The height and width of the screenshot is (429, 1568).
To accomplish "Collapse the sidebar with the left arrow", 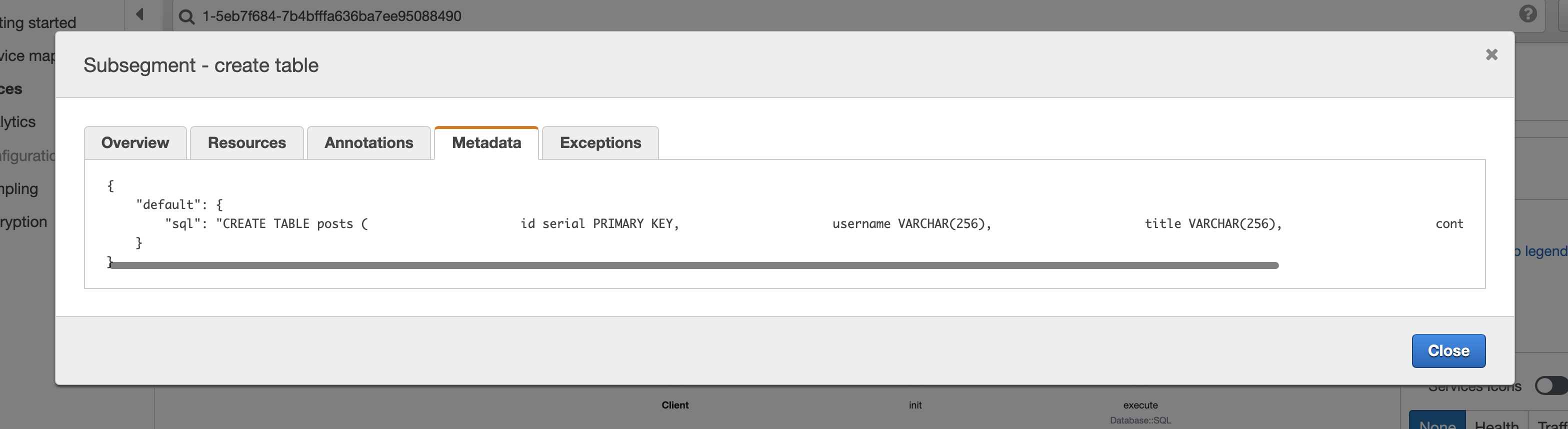I will point(140,14).
